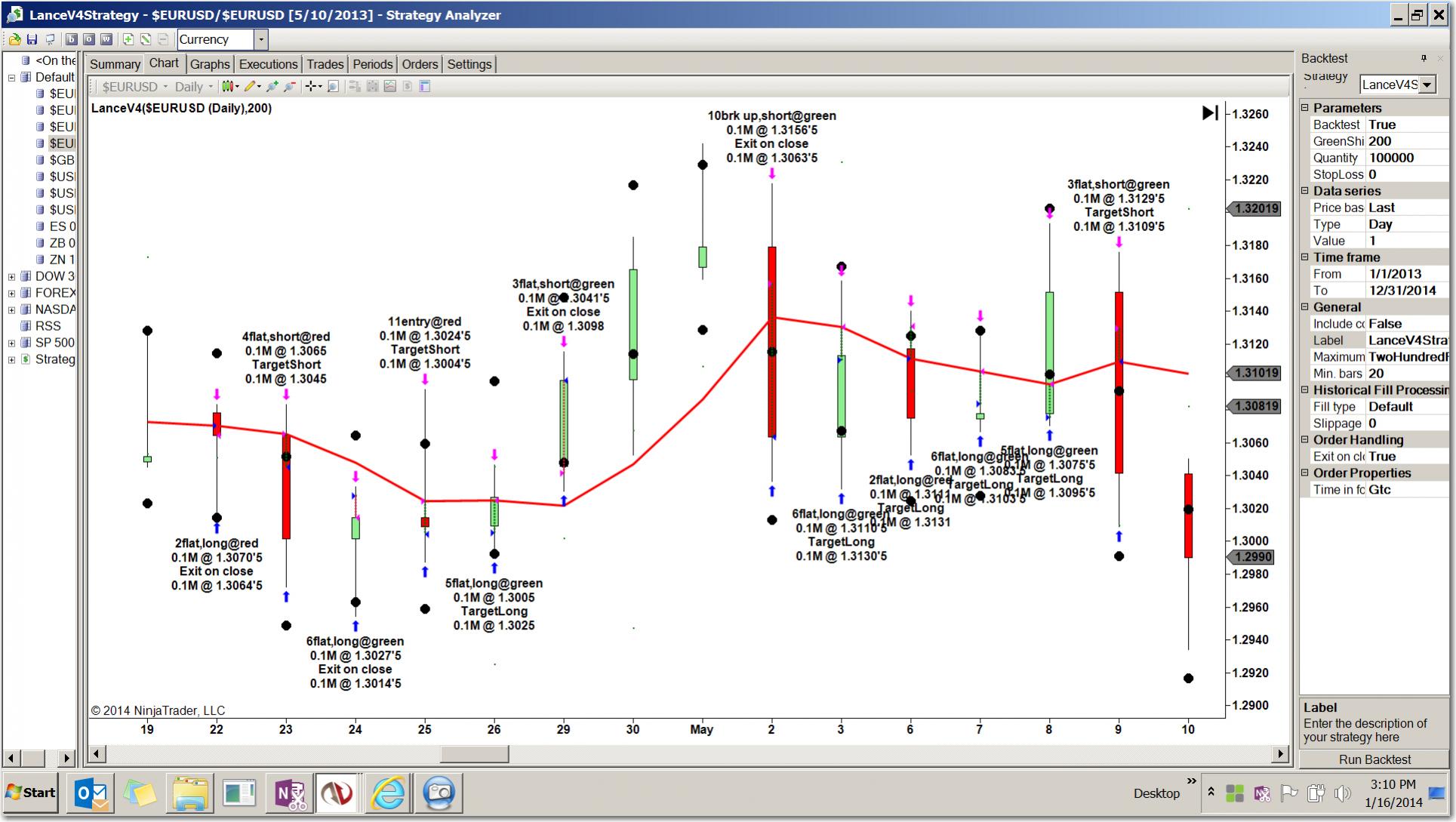Jump to latest bar arrow icon
Image resolution: width=1456 pixels, height=822 pixels.
coord(1209,112)
